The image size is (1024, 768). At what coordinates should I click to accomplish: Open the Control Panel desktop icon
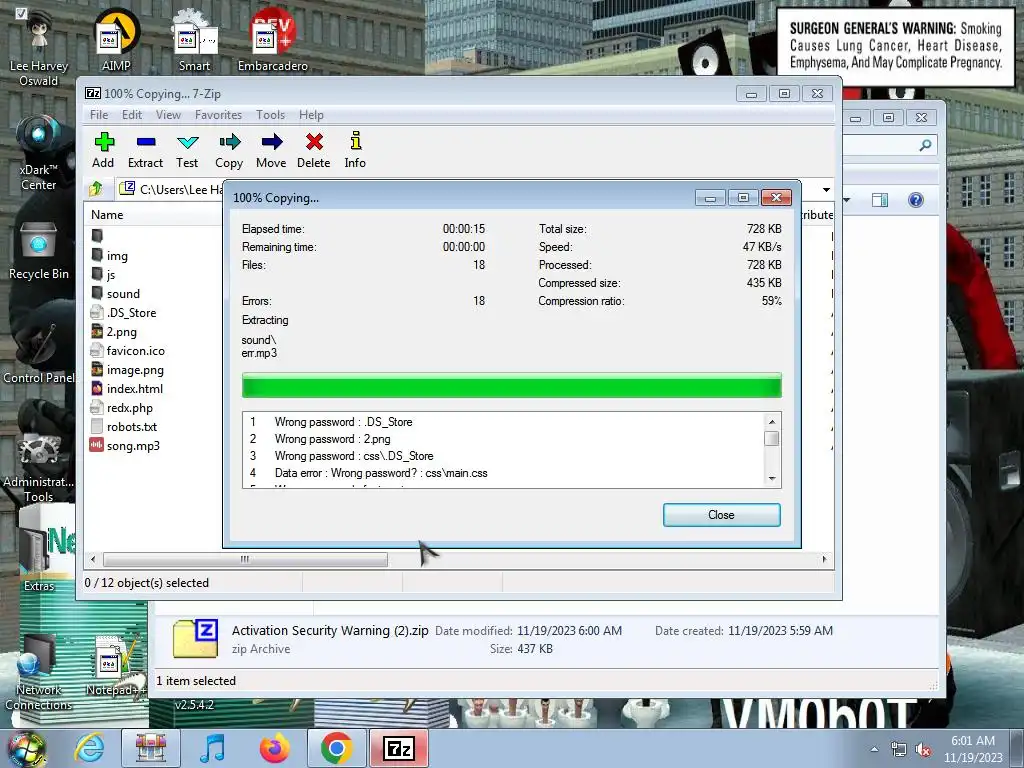[x=39, y=353]
